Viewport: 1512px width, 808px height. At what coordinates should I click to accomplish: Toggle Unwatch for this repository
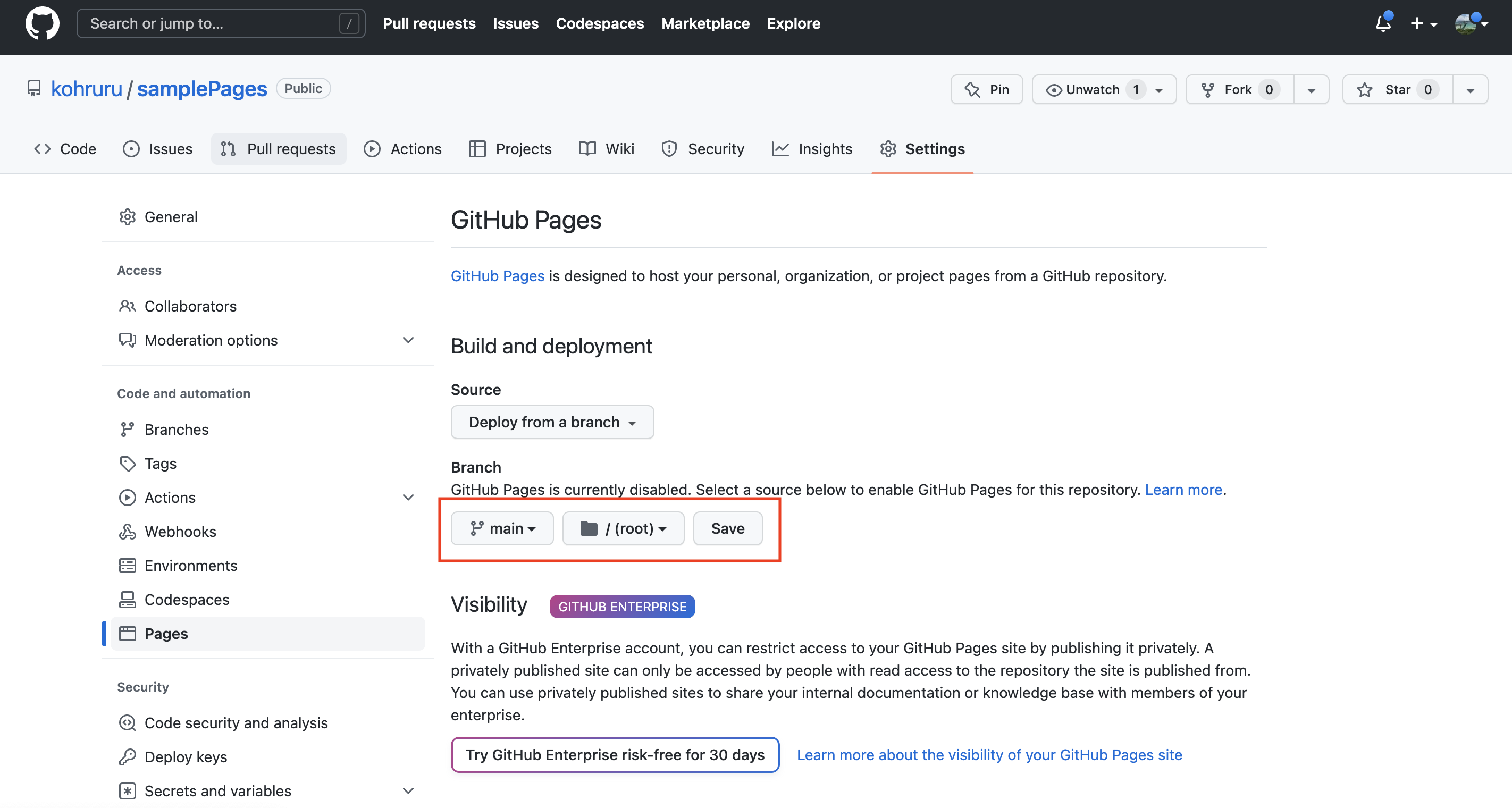point(1093,89)
